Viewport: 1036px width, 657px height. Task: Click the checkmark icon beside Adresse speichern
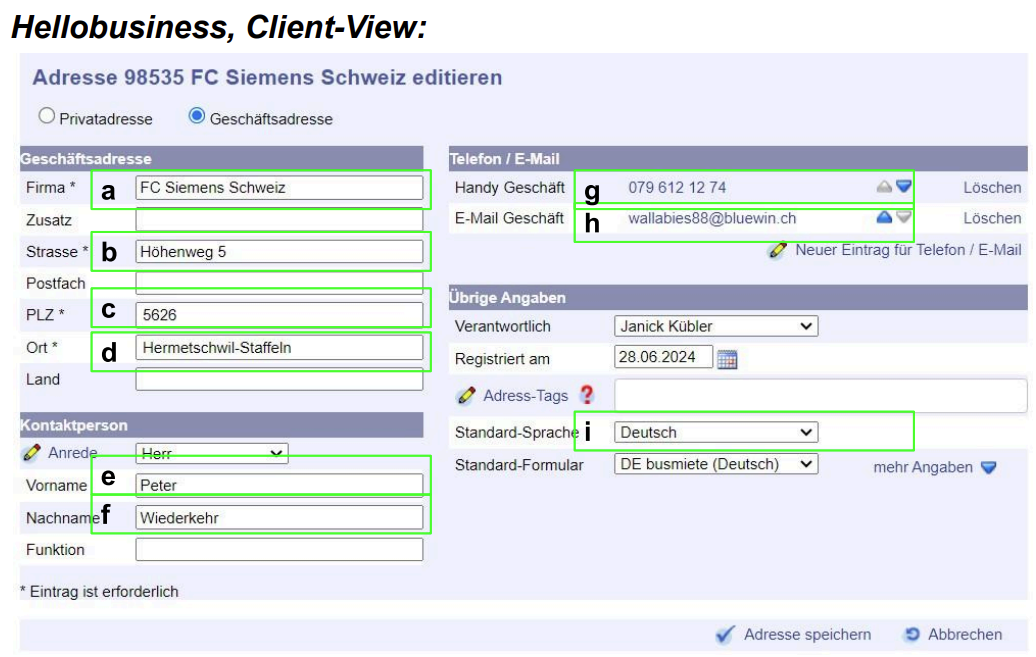725,635
